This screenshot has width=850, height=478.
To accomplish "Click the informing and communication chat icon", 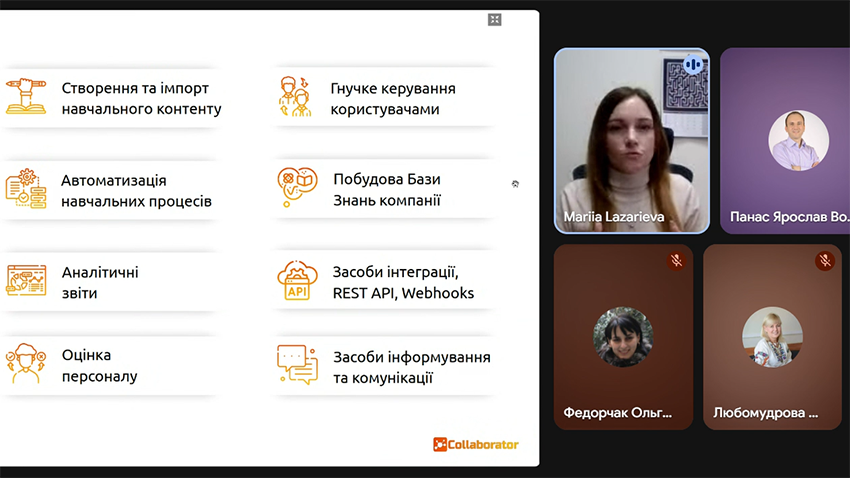I will tap(297, 364).
